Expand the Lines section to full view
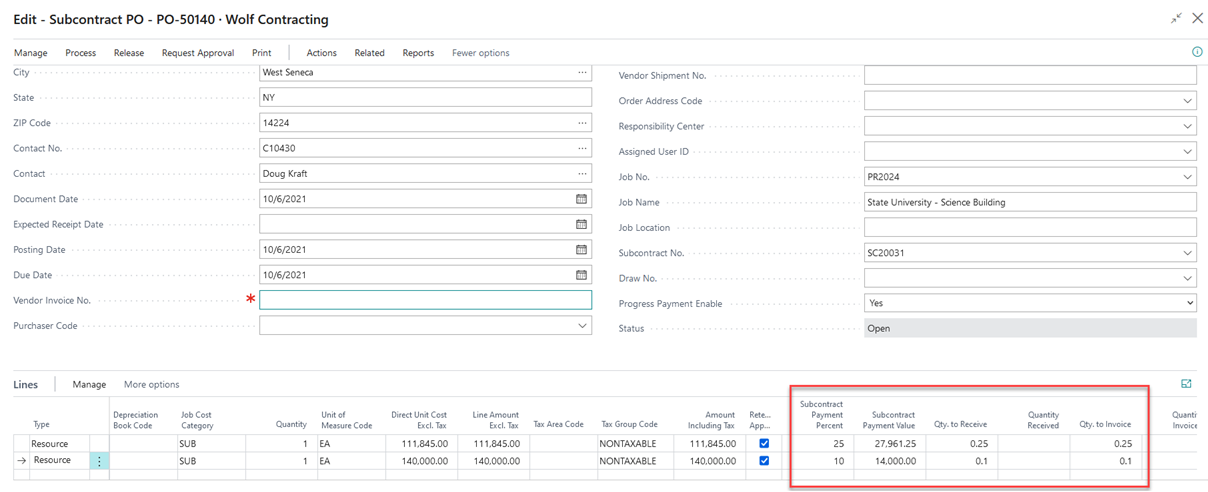1208x492 pixels. [1186, 384]
